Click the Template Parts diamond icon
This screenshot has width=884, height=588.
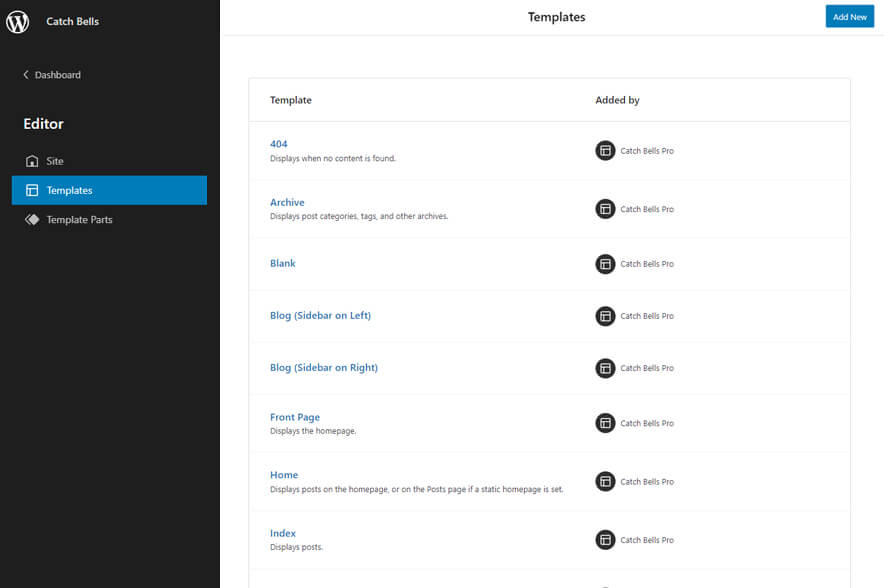[x=32, y=219]
